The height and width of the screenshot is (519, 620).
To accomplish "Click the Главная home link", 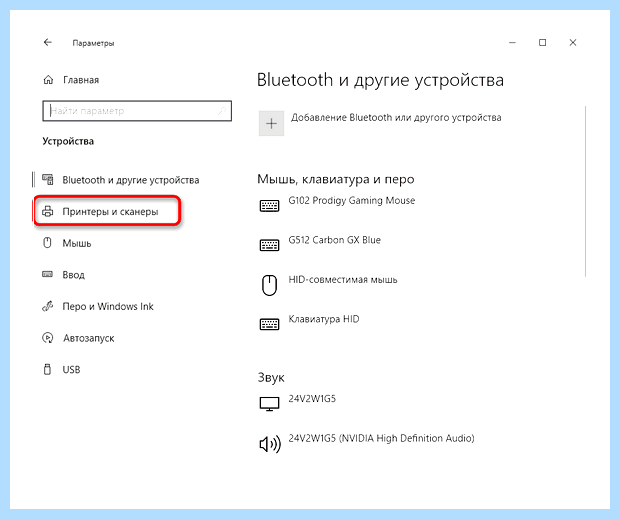I will point(81,80).
